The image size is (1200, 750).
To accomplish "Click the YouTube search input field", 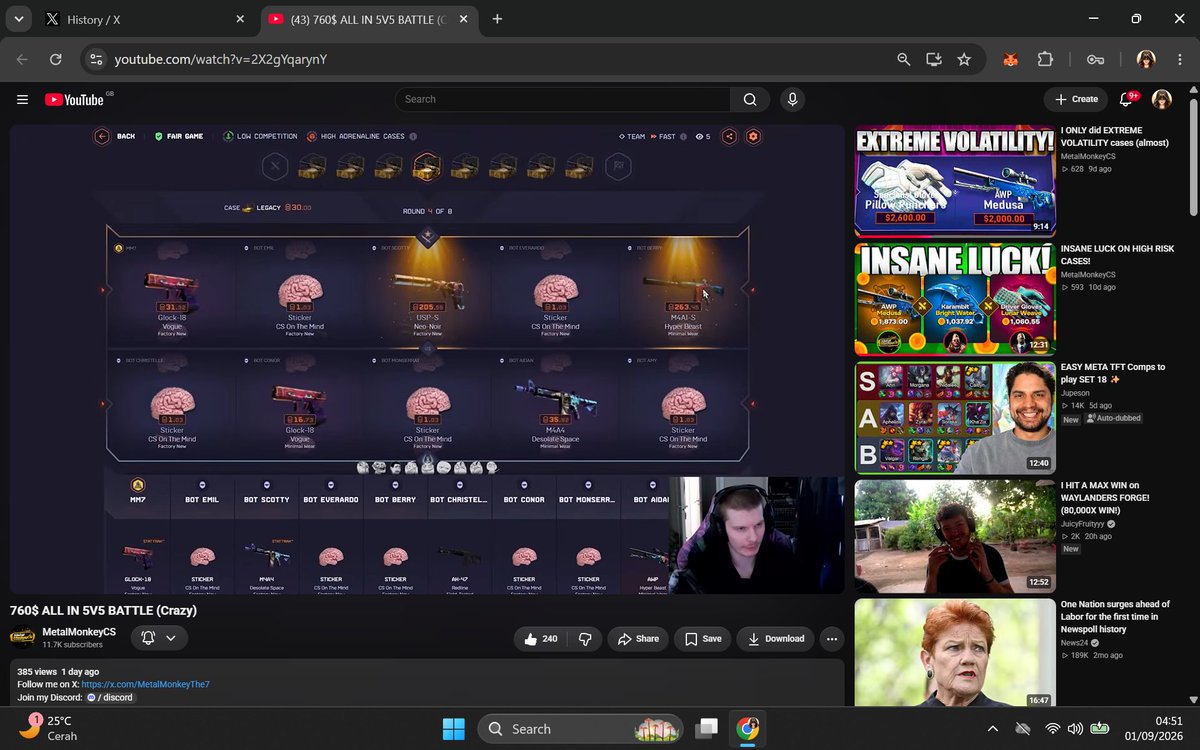I will point(563,99).
